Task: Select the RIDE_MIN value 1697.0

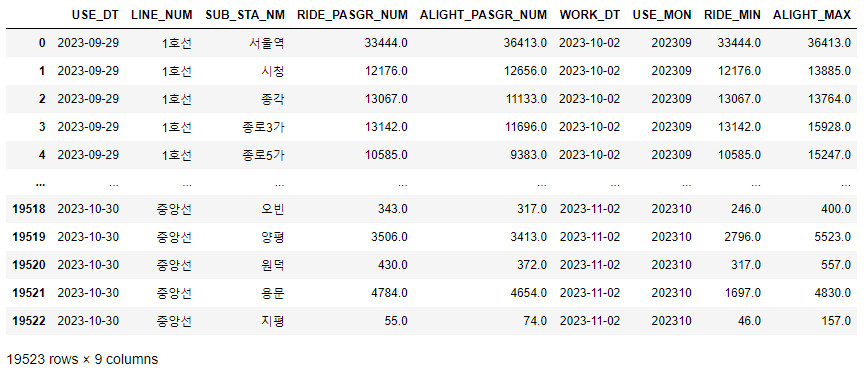Action: pyautogui.click(x=742, y=293)
